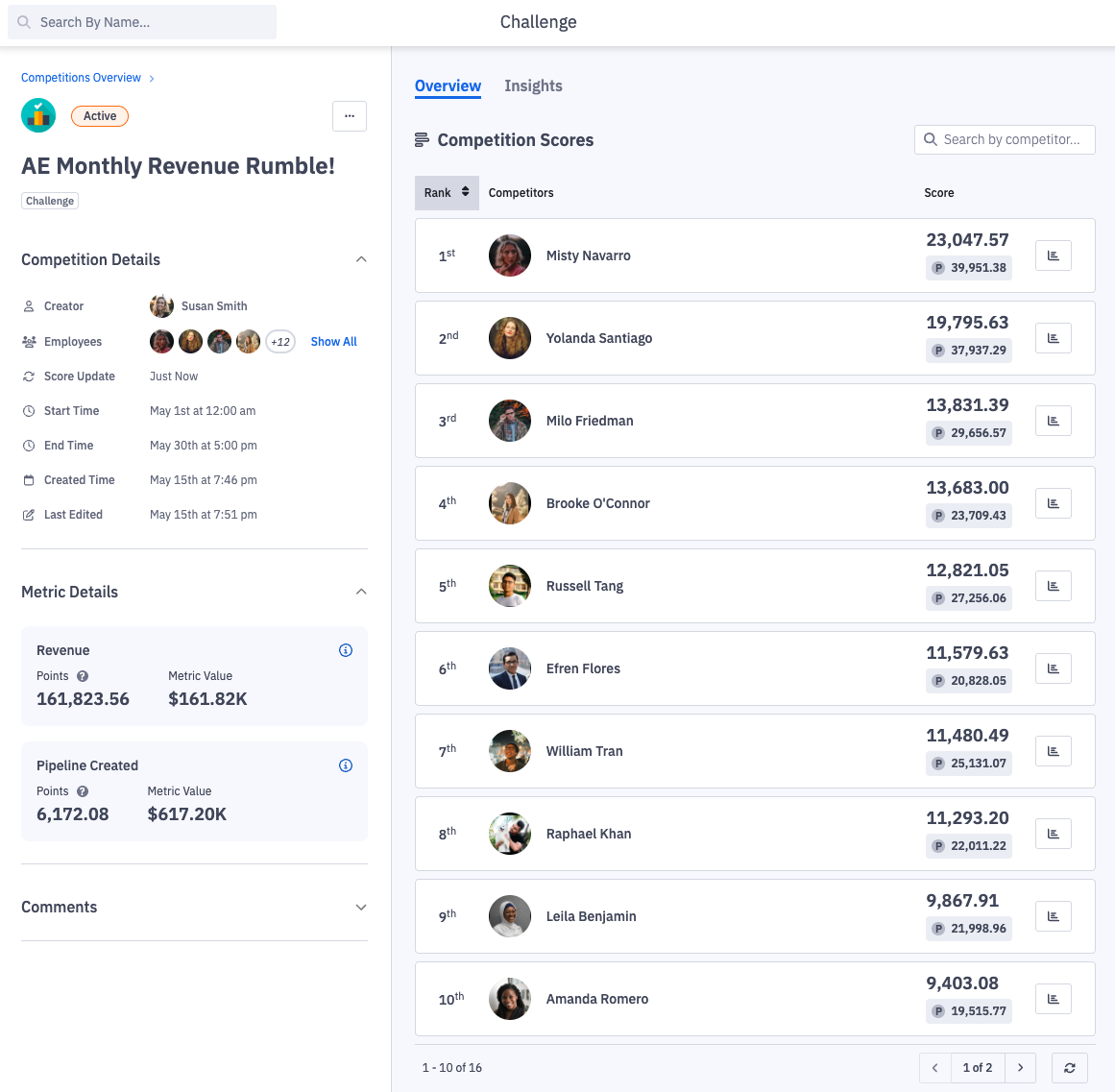The width and height of the screenshot is (1115, 1092).
Task: Open Russell Tang's score chart icon
Action: pos(1053,586)
